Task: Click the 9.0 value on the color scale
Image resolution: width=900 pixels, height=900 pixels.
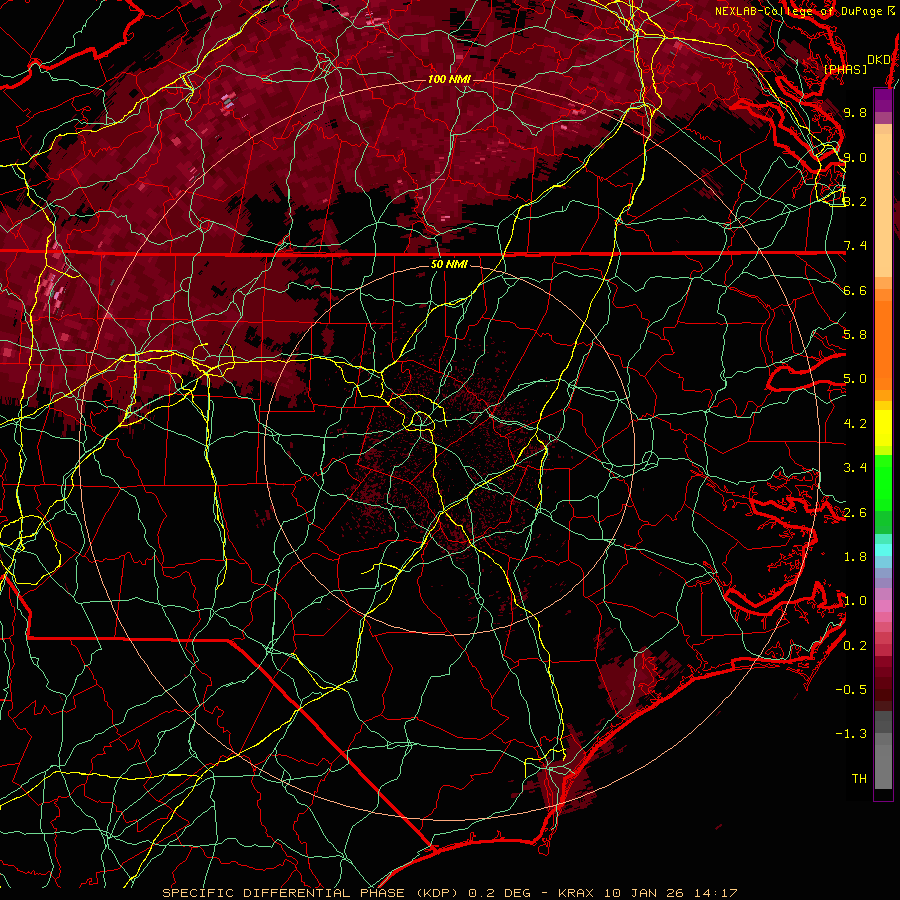Action: tap(855, 157)
